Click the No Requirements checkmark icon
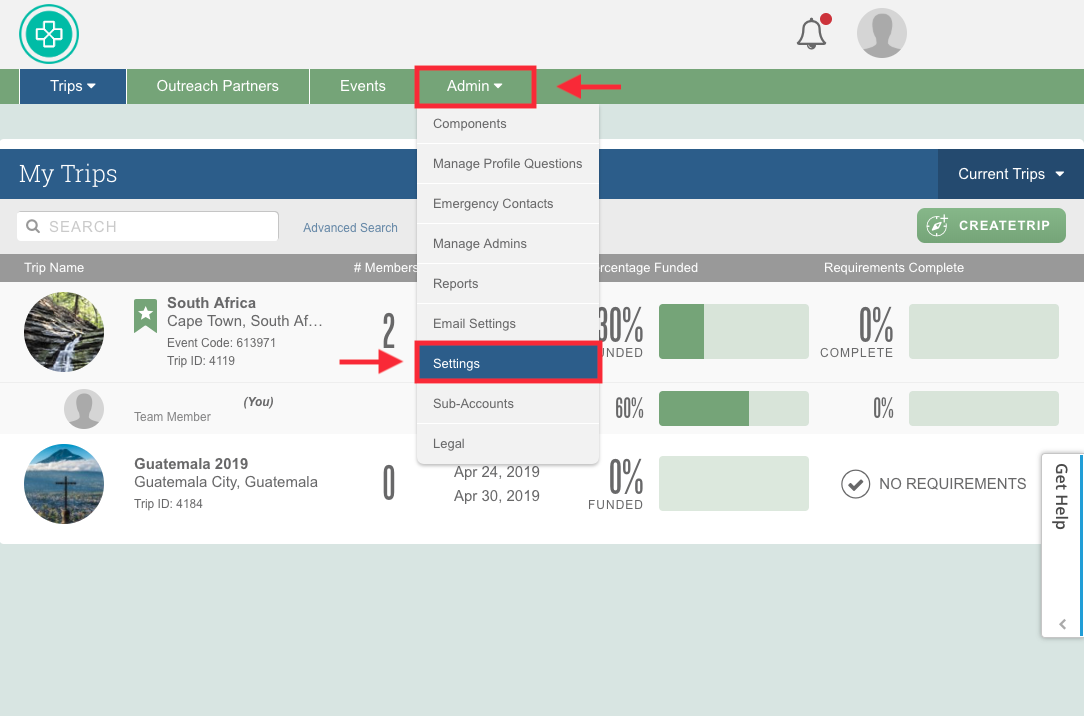Screen dimensions: 1084x716 [x=855, y=484]
